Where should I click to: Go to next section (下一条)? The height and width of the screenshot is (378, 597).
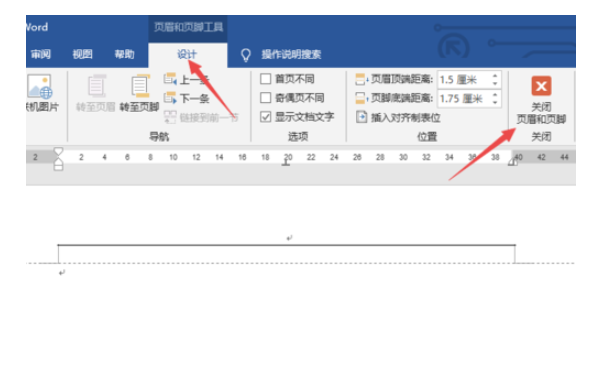tap(186, 99)
